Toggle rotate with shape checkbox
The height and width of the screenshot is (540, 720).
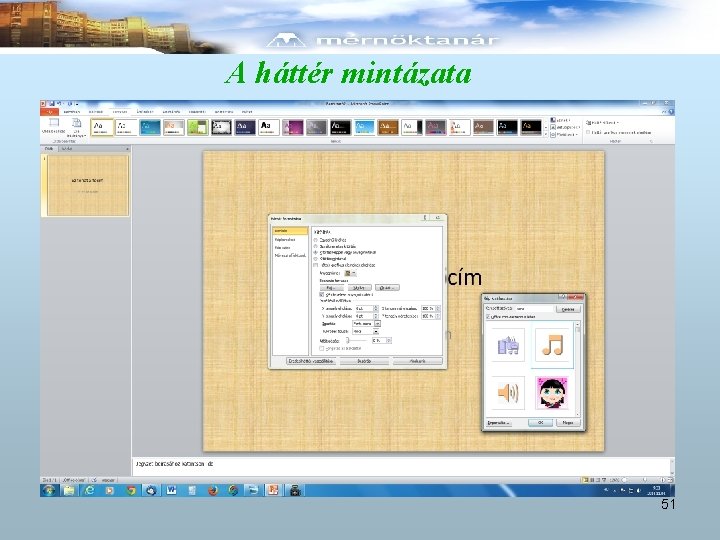click(x=321, y=349)
